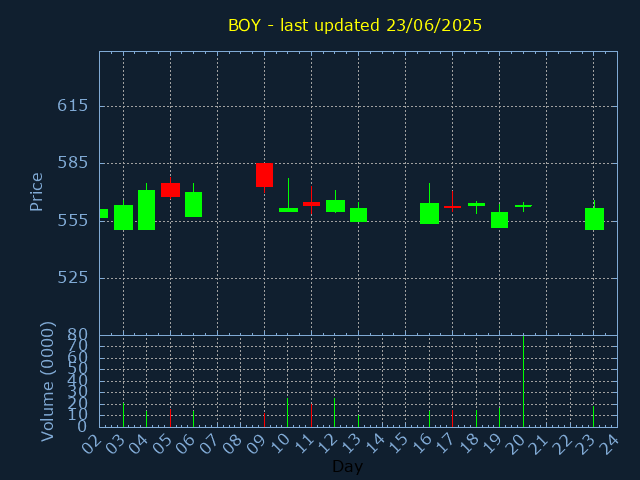
Task: Click the 0 volume axis label
Action: (82, 427)
